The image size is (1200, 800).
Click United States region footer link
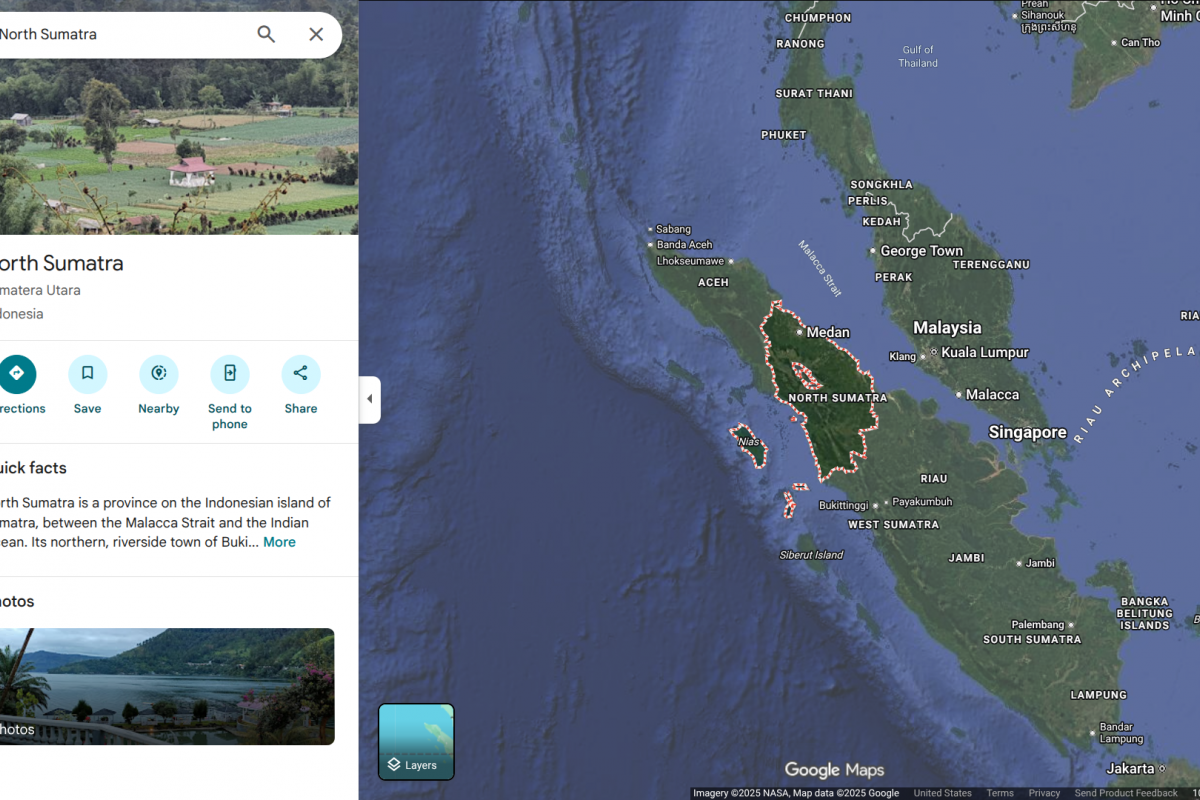click(942, 793)
